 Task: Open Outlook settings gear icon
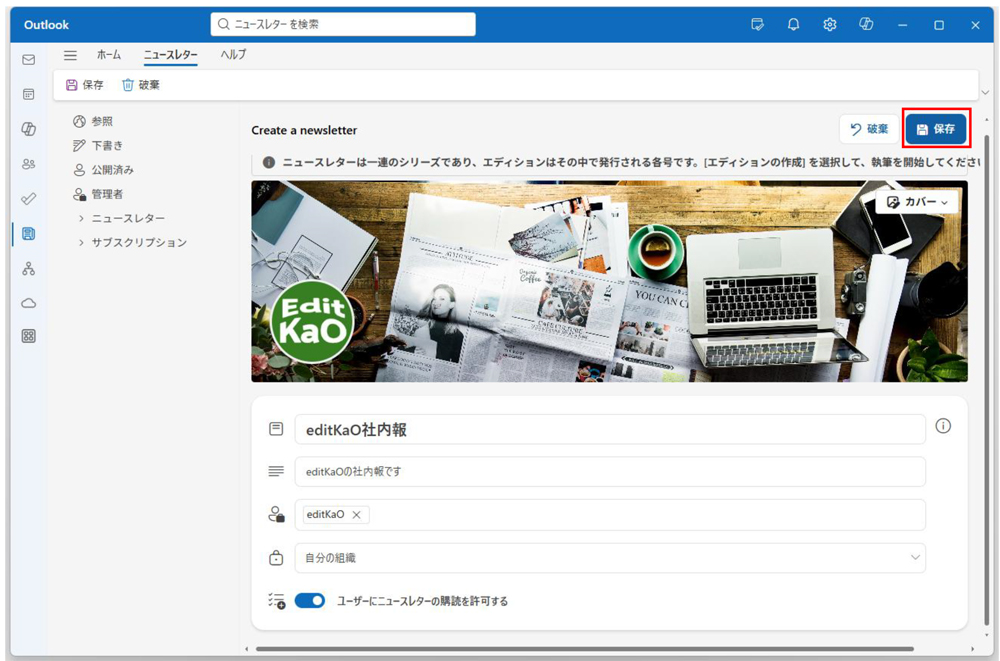tap(829, 24)
